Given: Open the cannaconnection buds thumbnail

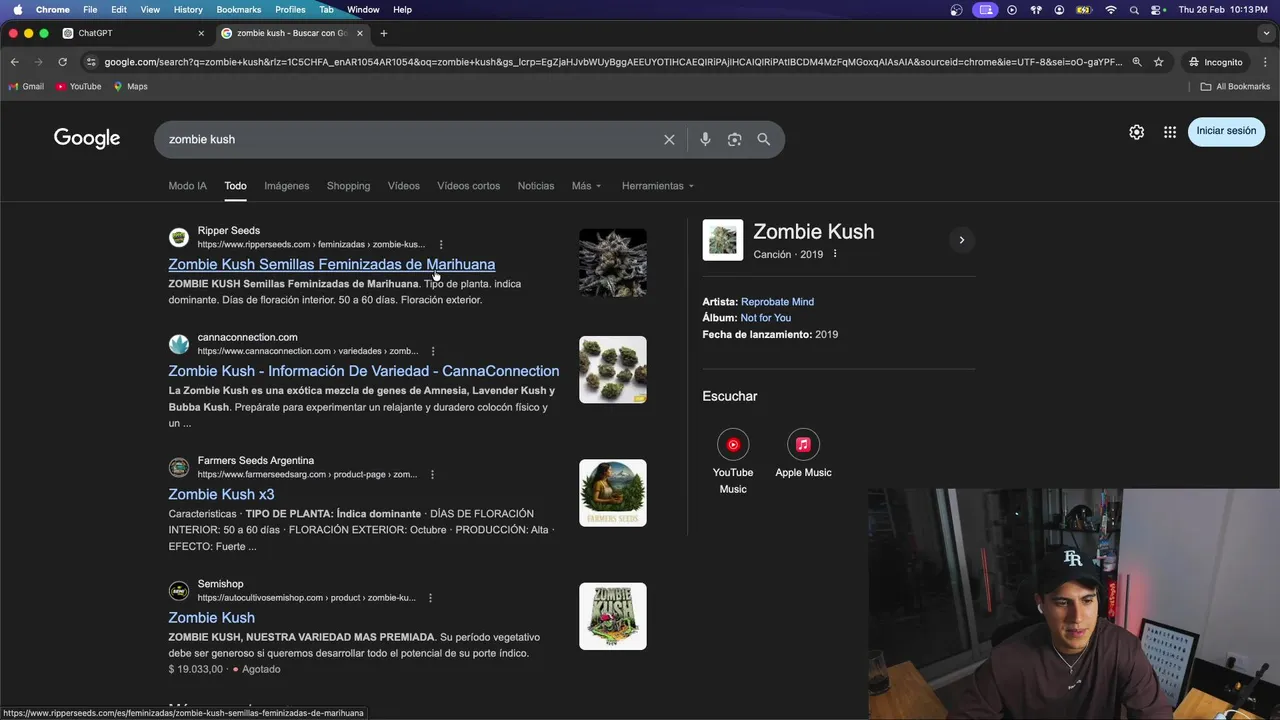Looking at the screenshot, I should pyautogui.click(x=613, y=370).
